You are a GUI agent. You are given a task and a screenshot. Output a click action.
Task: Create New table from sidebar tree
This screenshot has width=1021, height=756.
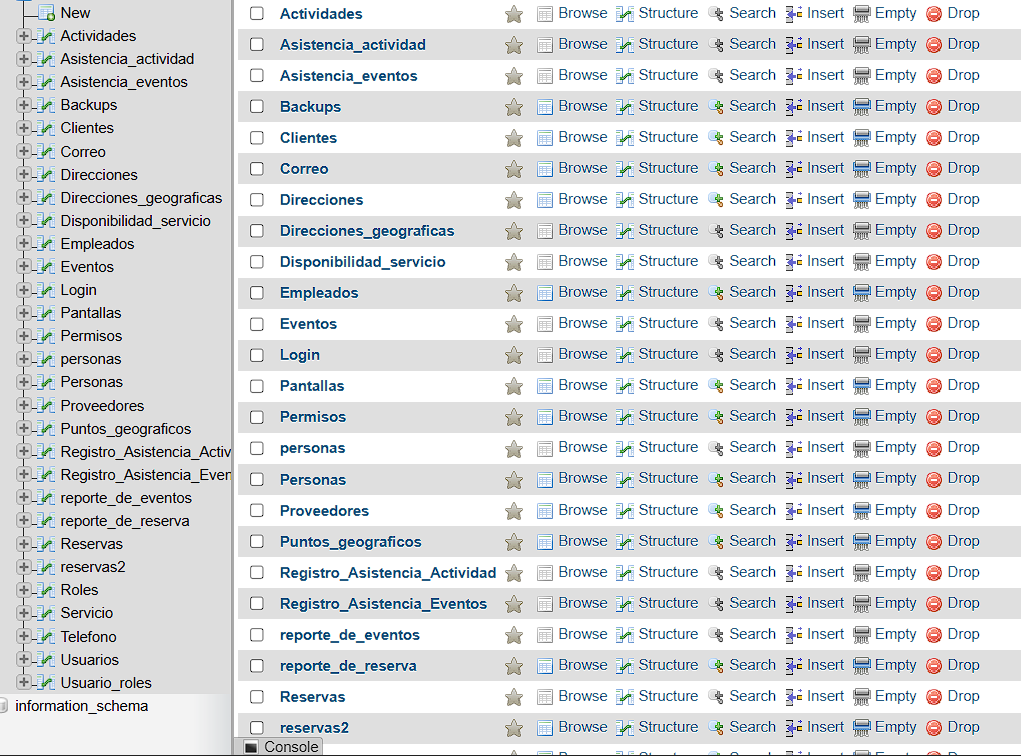[75, 13]
